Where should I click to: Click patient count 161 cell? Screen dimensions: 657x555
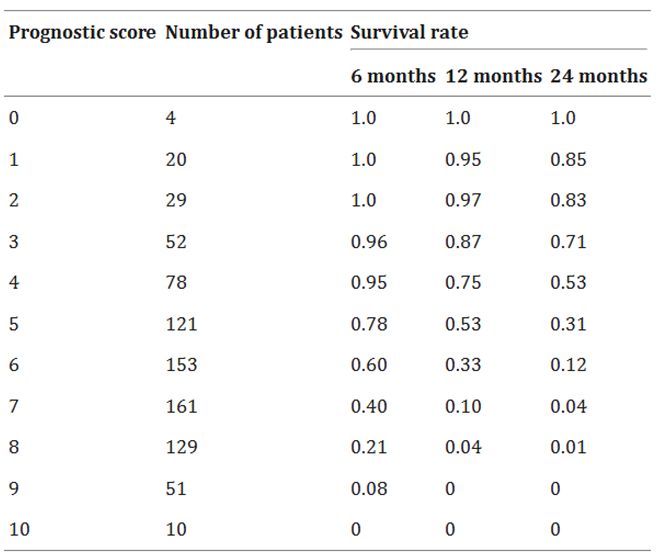click(x=181, y=406)
